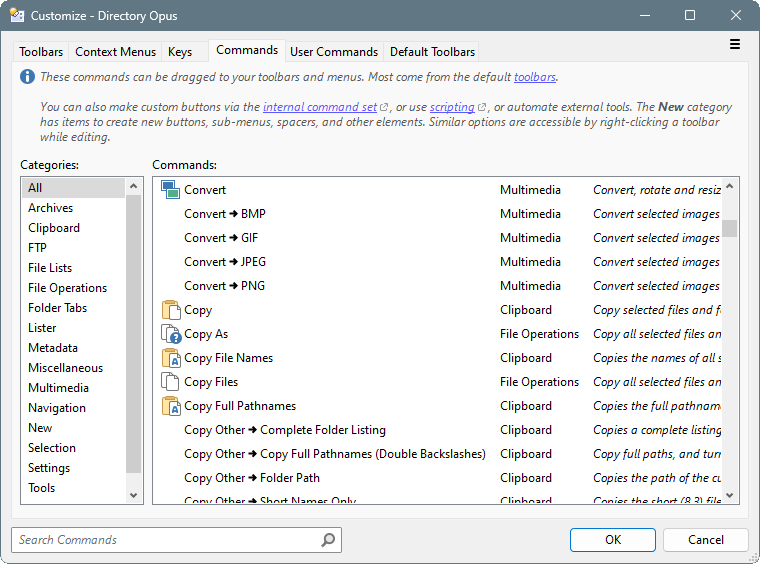Go to the Default Toolbars tab
Image resolution: width=760 pixels, height=564 pixels.
[432, 52]
